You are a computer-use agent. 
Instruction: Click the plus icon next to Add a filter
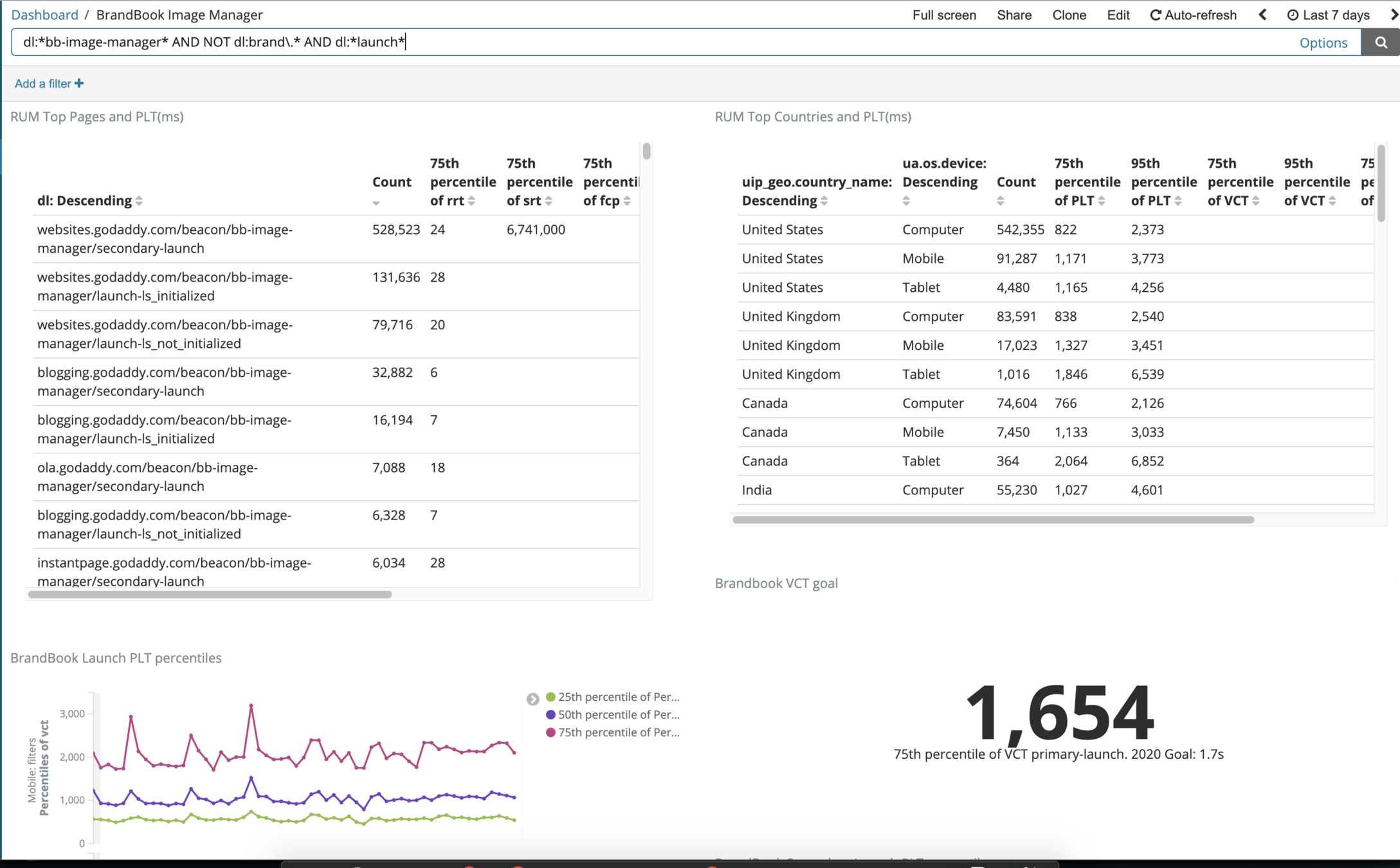click(79, 84)
